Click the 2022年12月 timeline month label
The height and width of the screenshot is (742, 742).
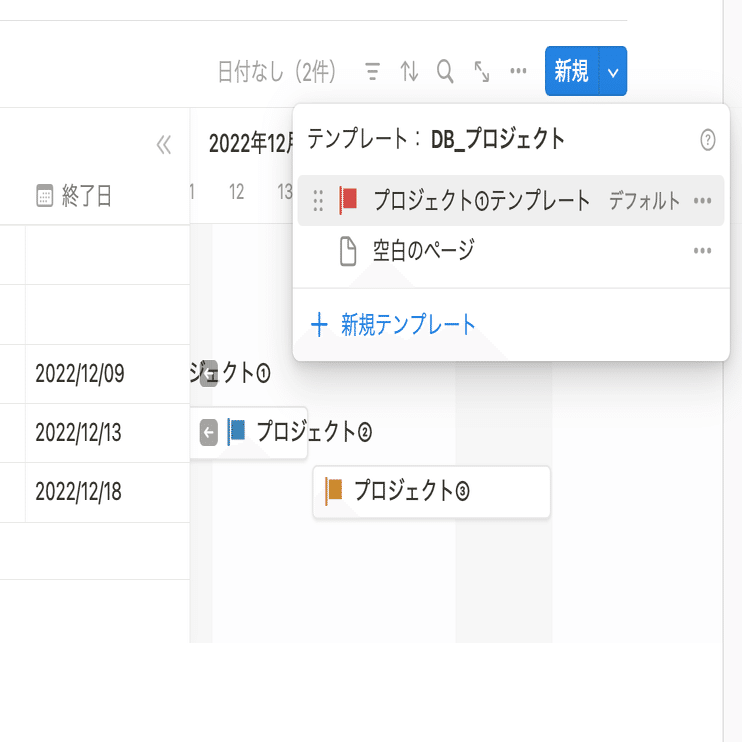[251, 143]
